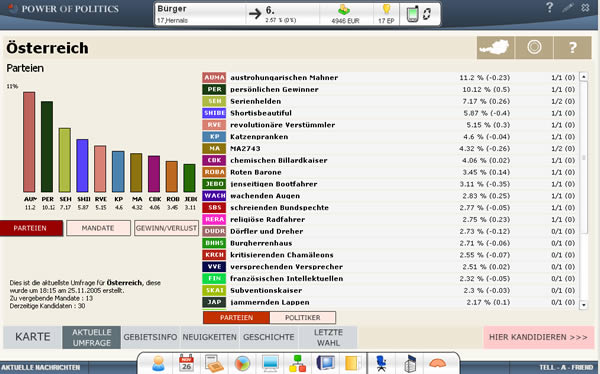Switch chart to MANDATE view
Image resolution: width=600 pixels, height=374 pixels.
click(98, 228)
